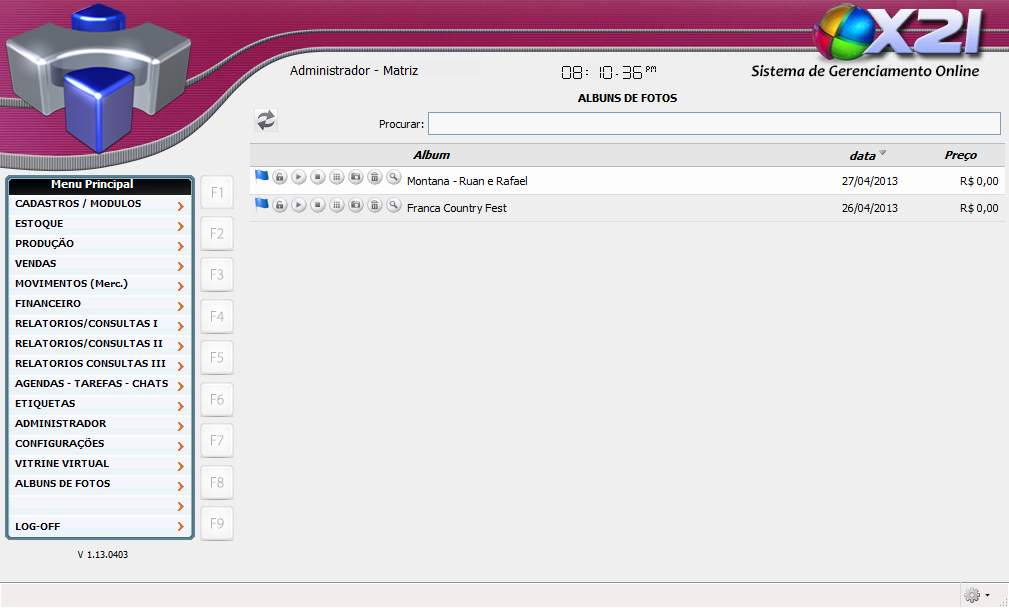Expand the FINANCEIRO menu arrow
This screenshot has height=608, width=1009.
click(180, 306)
